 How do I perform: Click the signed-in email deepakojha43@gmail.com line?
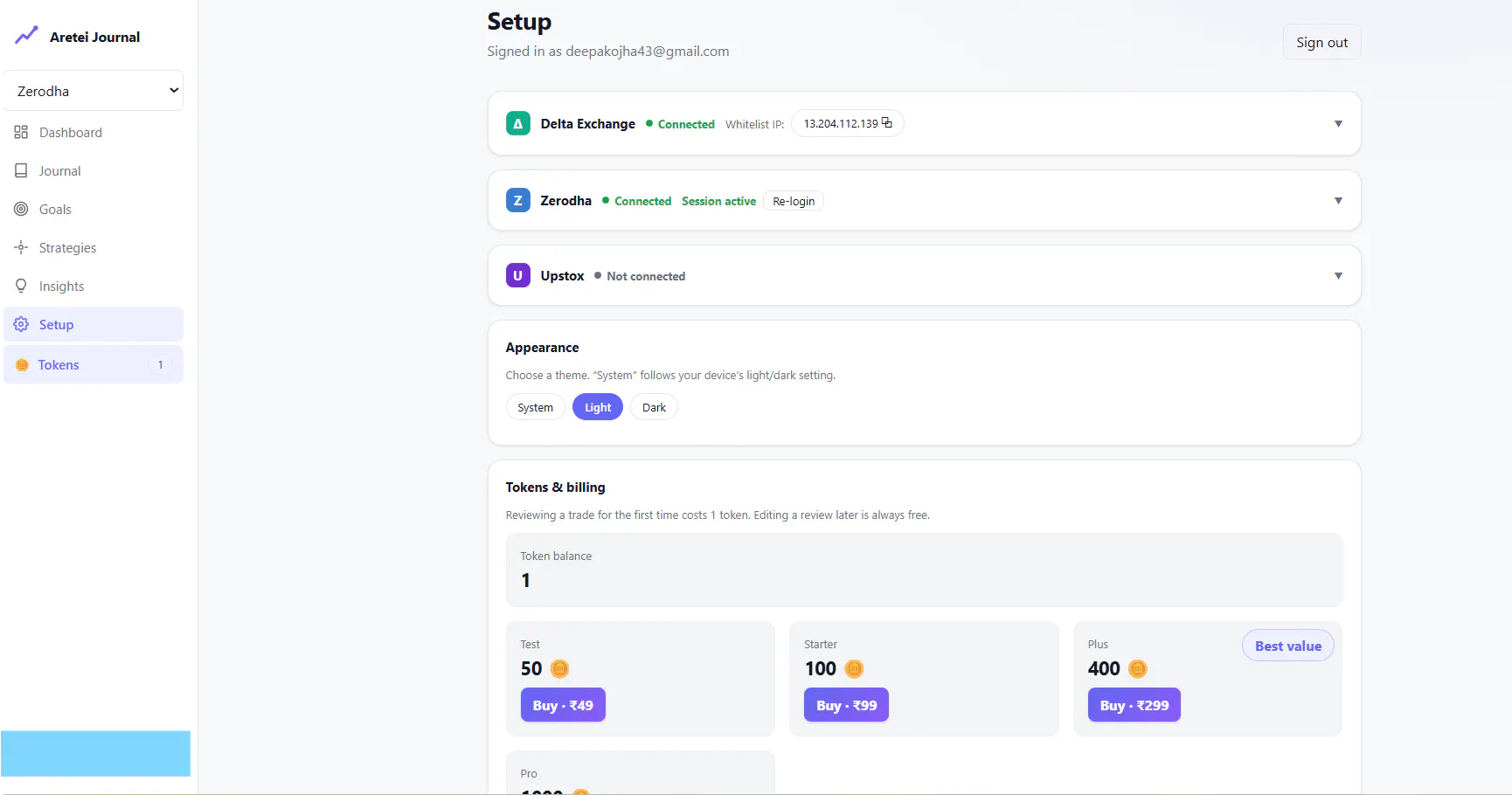coord(608,52)
